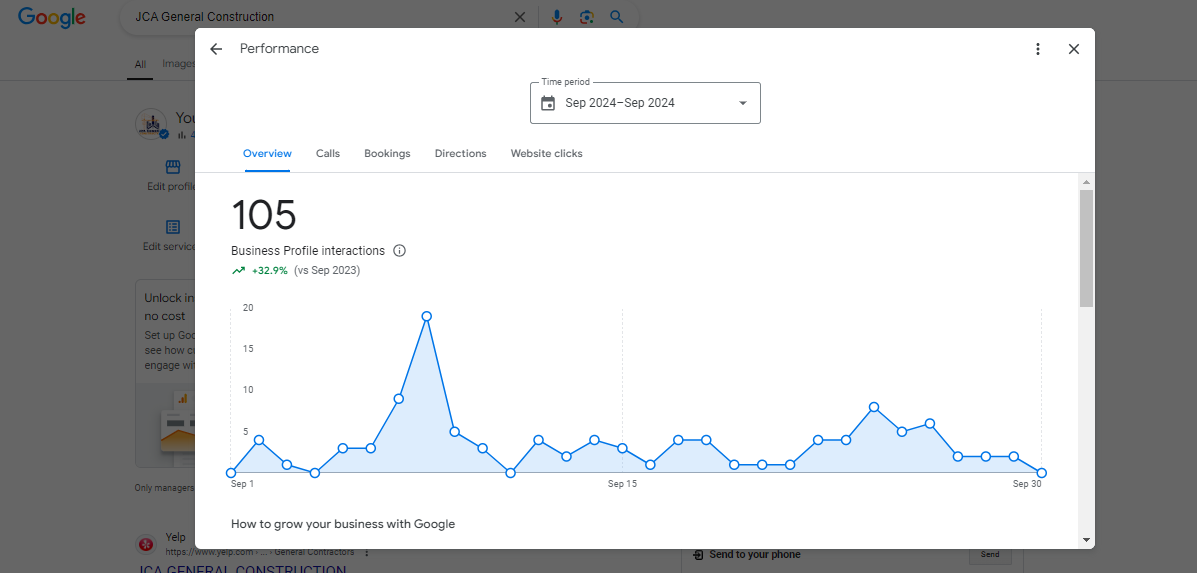The image size is (1197, 573).
Task: Clear the search box with X icon
Action: tap(520, 17)
